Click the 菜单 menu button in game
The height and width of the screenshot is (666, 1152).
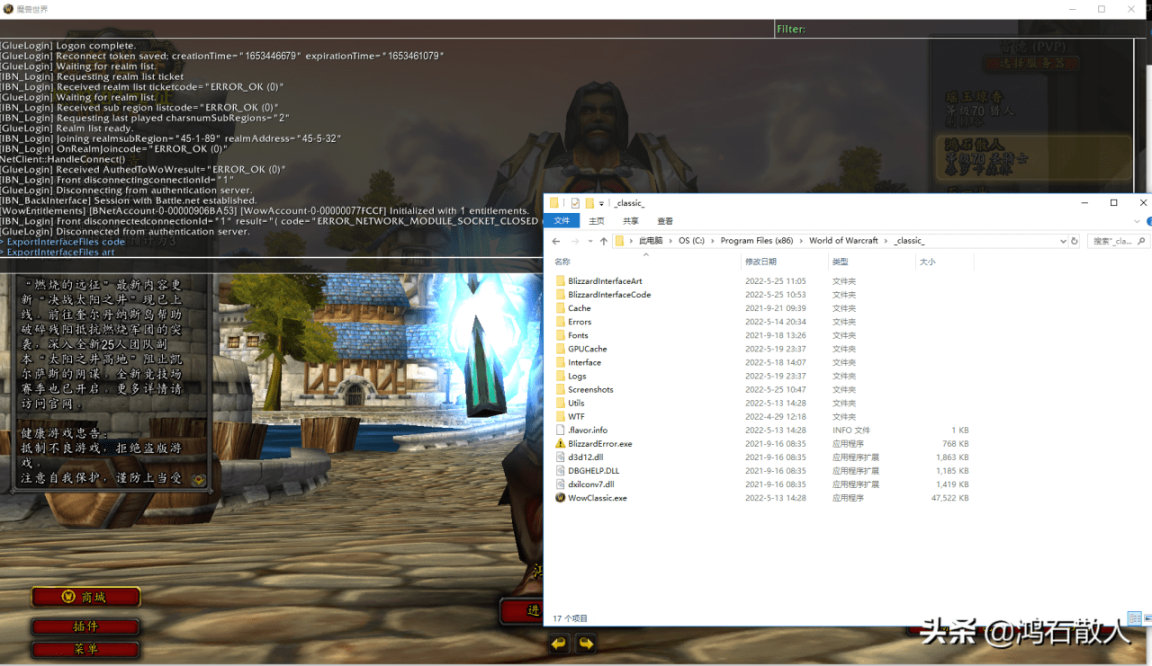(86, 649)
